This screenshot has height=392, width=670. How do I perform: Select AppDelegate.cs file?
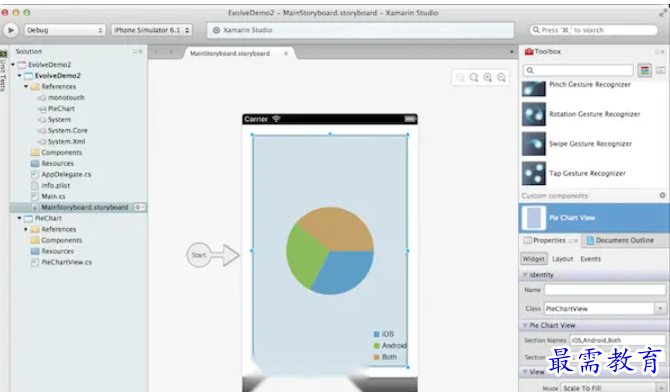66,174
